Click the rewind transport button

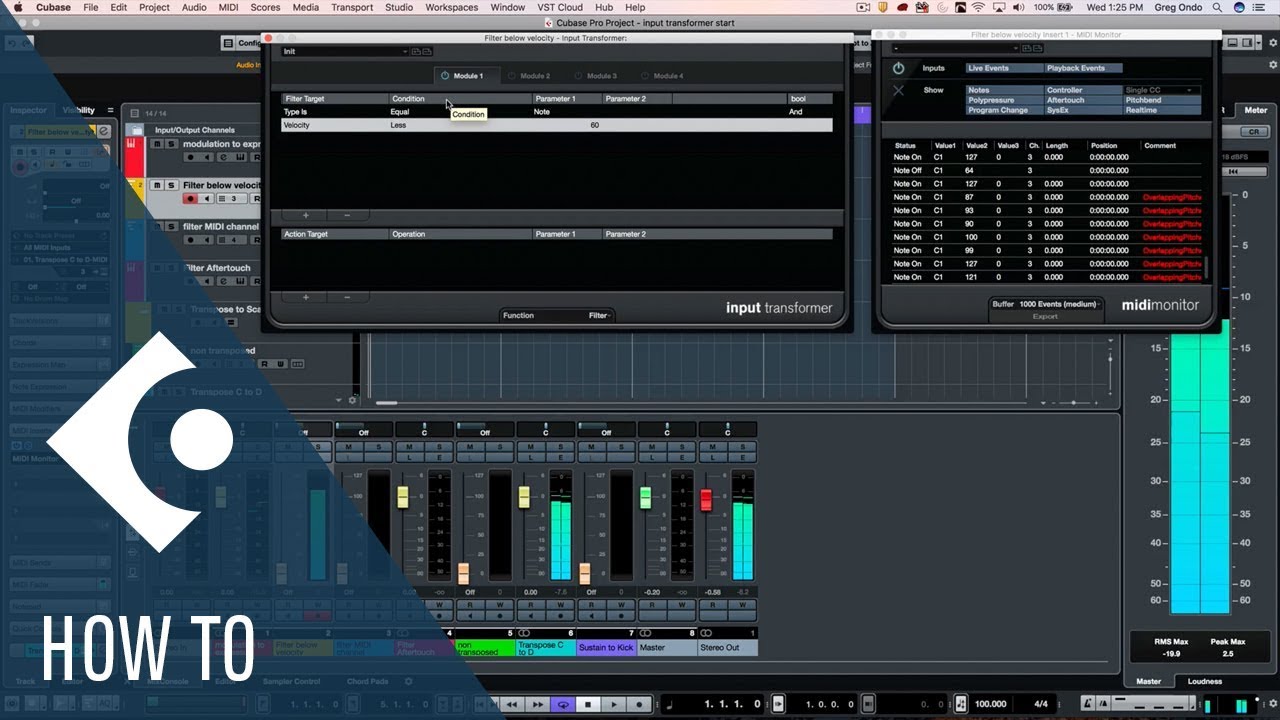pyautogui.click(x=512, y=704)
